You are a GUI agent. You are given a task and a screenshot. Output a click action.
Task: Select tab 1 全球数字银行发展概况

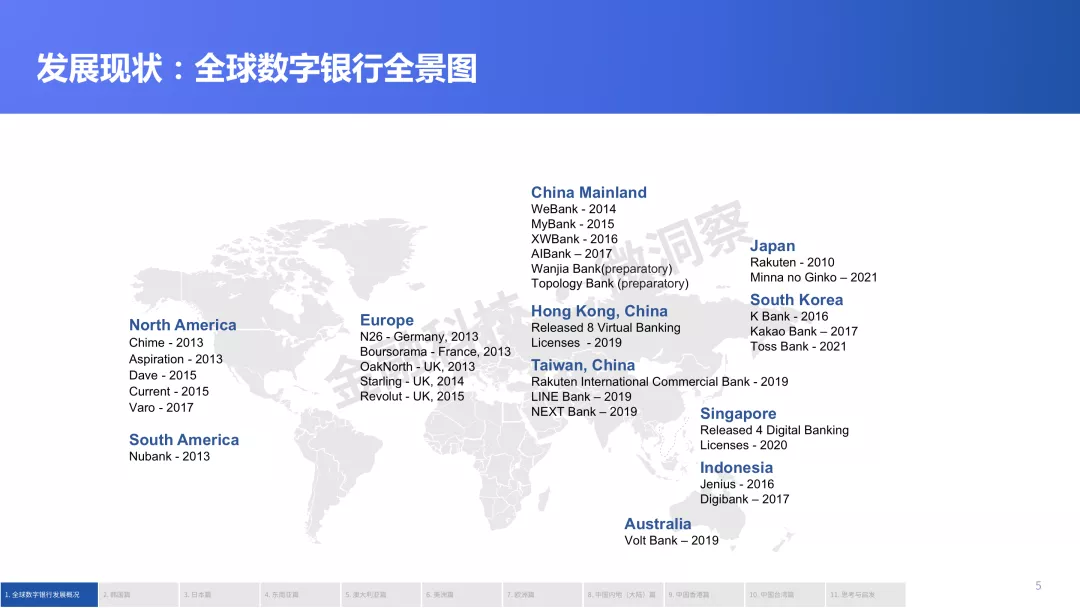pos(49,594)
